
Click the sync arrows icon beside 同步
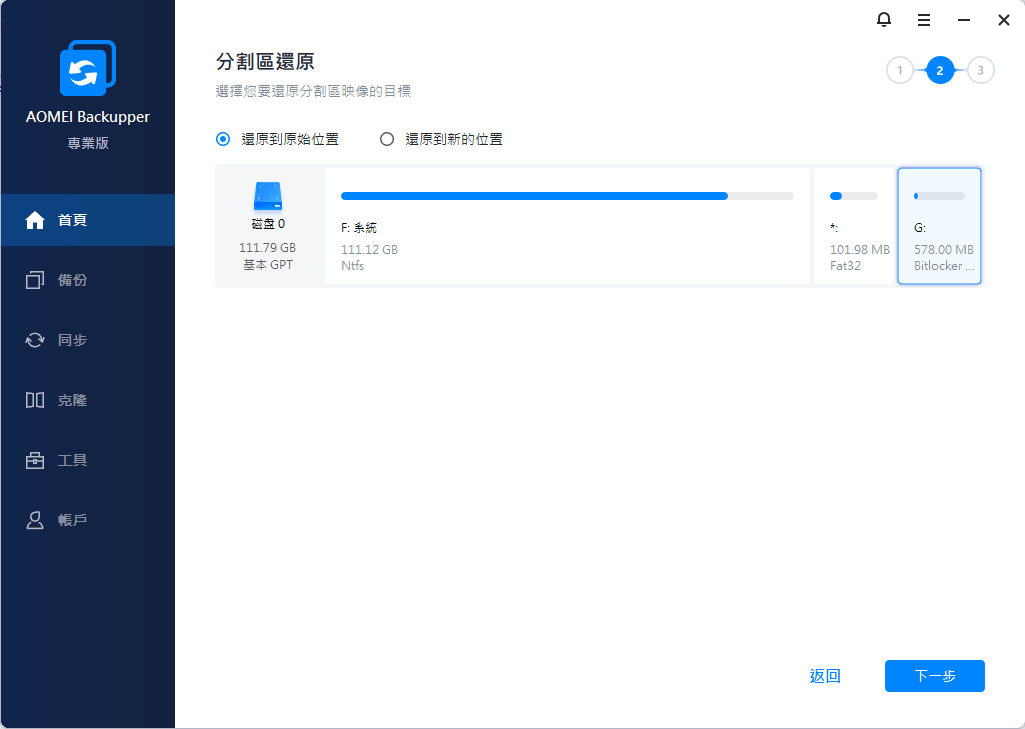[35, 340]
